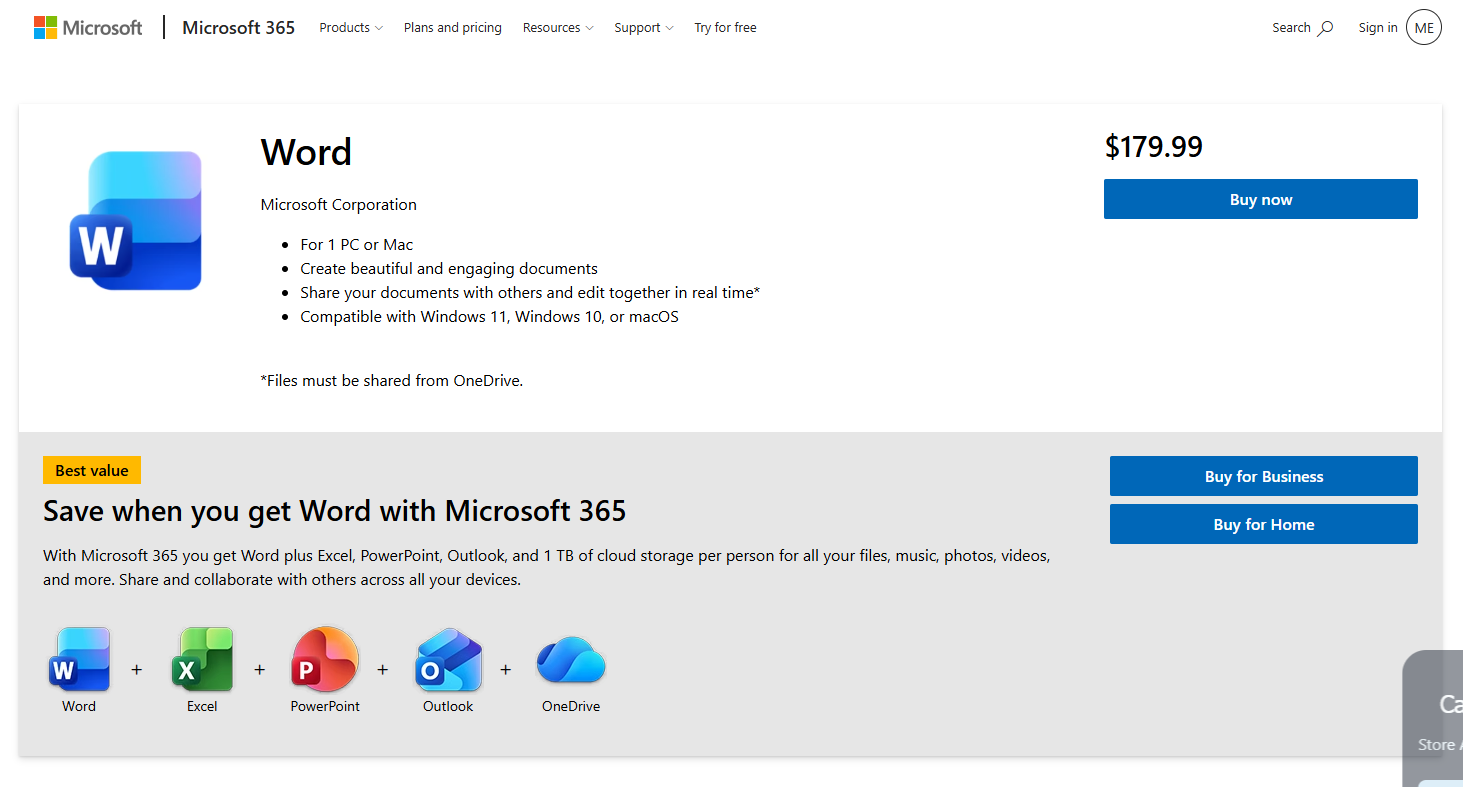Select the OneDrive cloud icon
The height and width of the screenshot is (787, 1463).
click(x=571, y=660)
